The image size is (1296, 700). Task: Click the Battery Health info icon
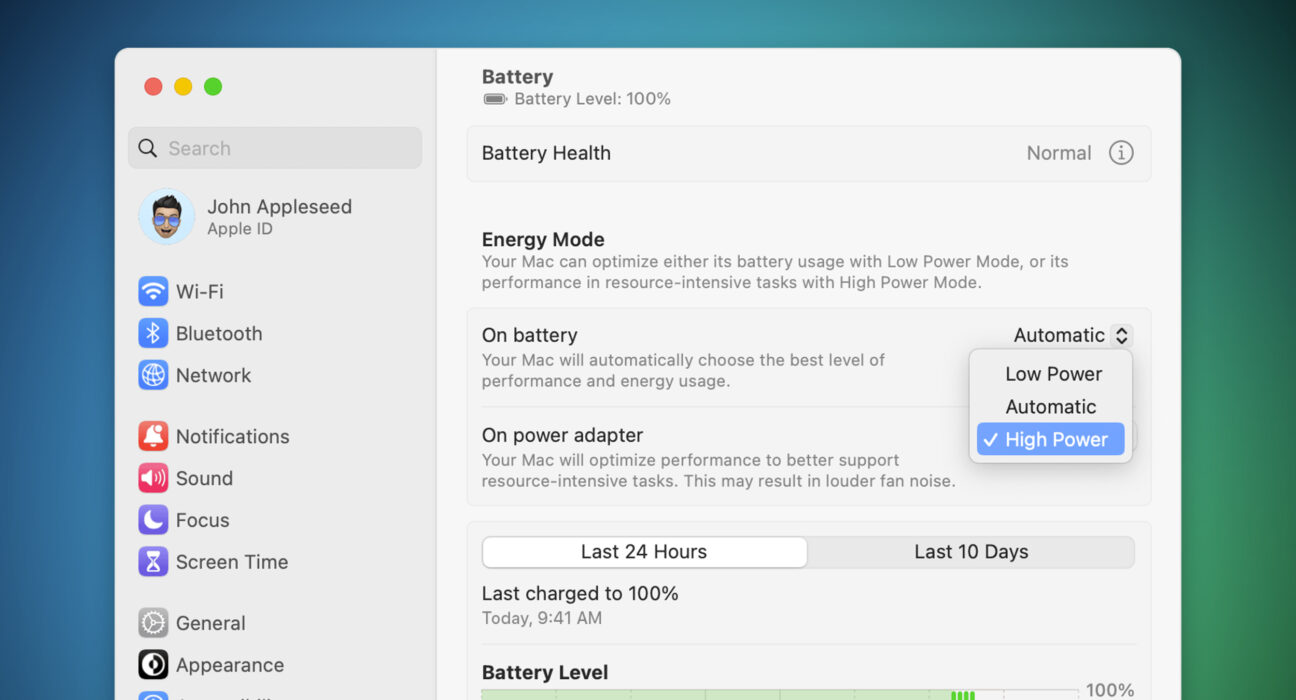(1121, 153)
